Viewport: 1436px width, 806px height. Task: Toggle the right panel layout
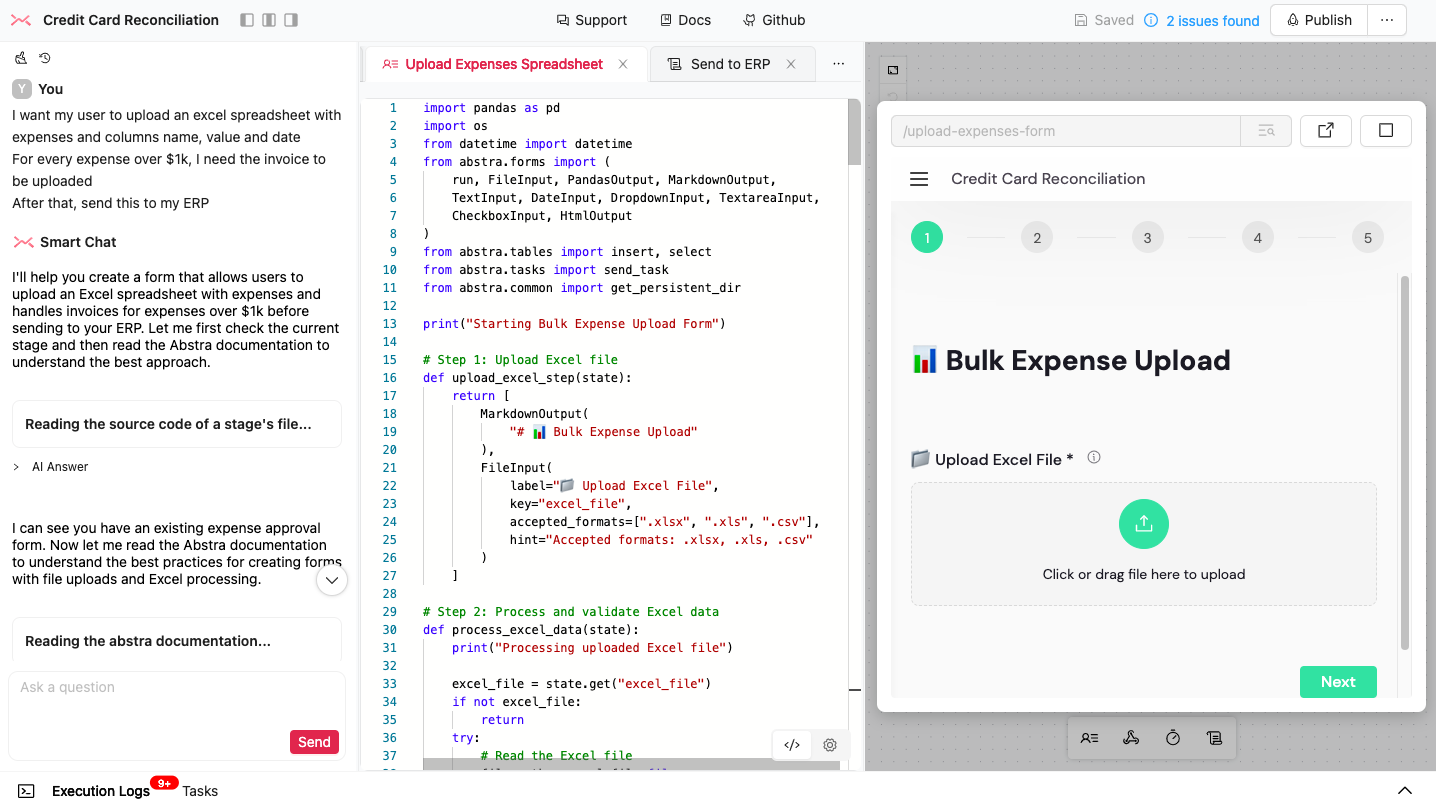291,20
